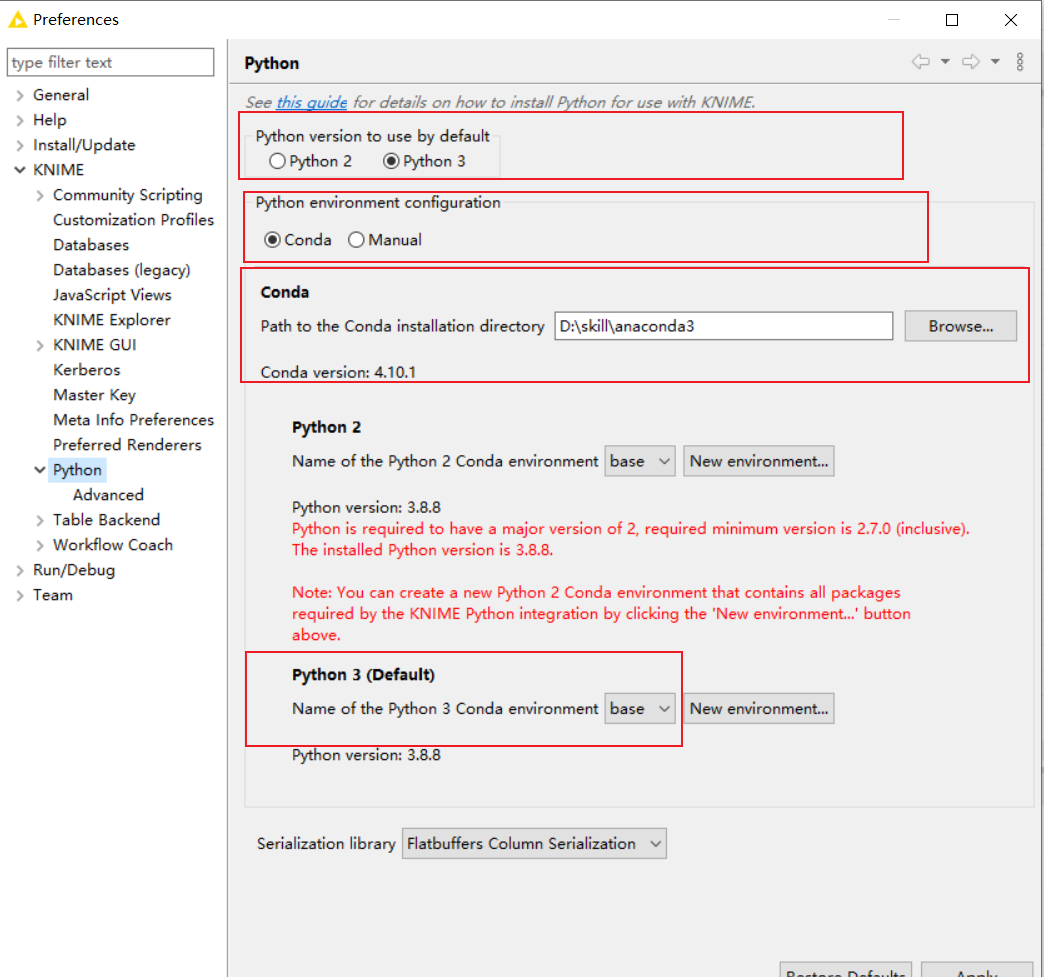Maximize the Preferences window

click(952, 20)
